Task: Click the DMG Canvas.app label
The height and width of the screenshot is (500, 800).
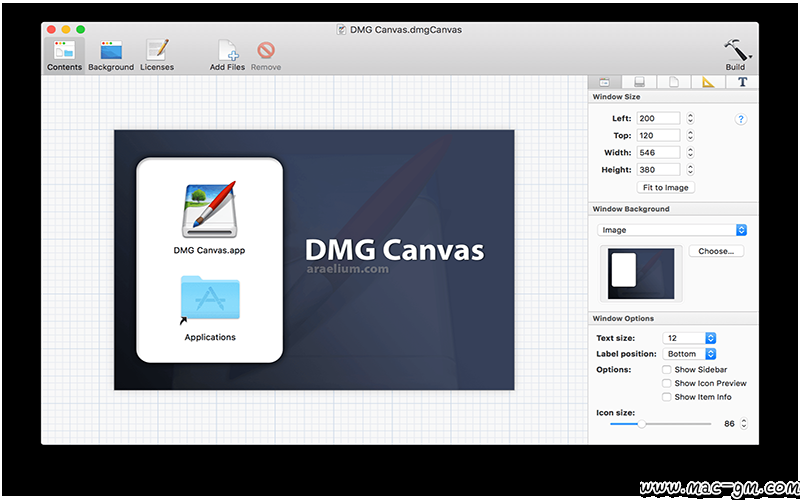Action: [209, 251]
